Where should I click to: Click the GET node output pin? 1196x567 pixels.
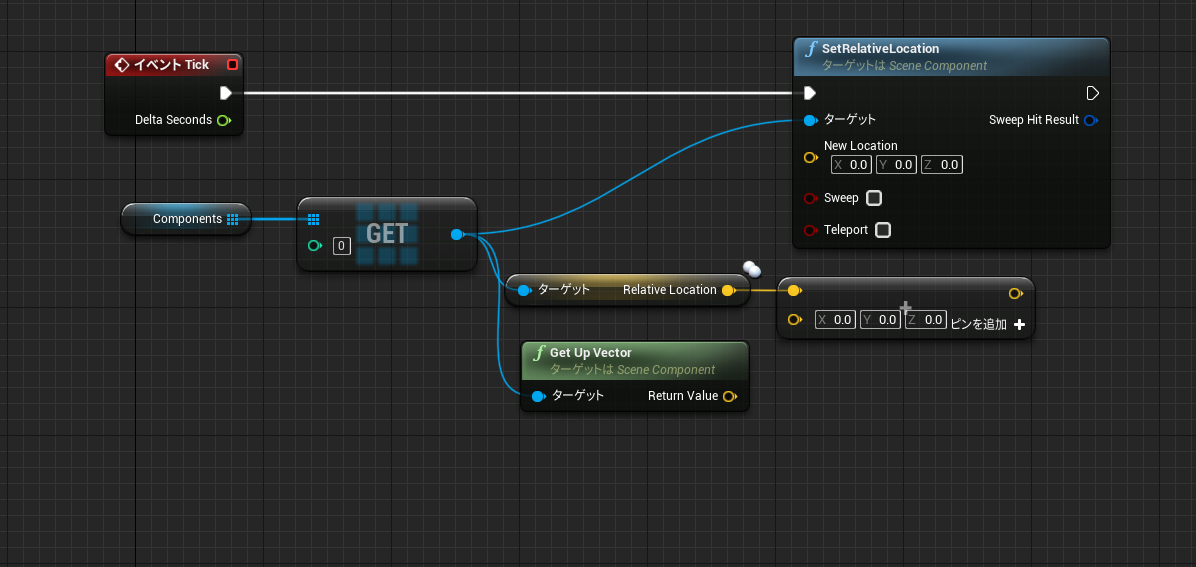coord(457,234)
